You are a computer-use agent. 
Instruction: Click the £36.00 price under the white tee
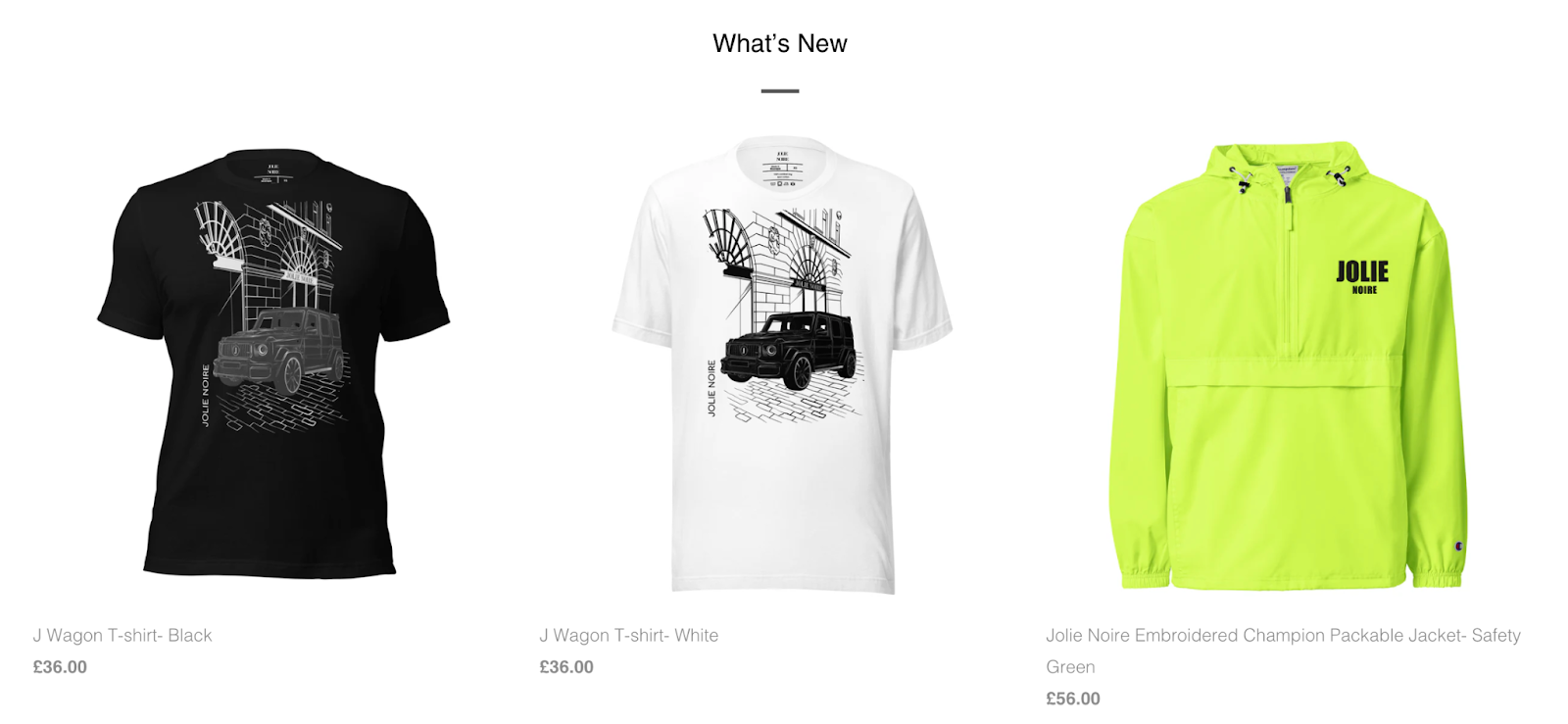click(x=566, y=667)
